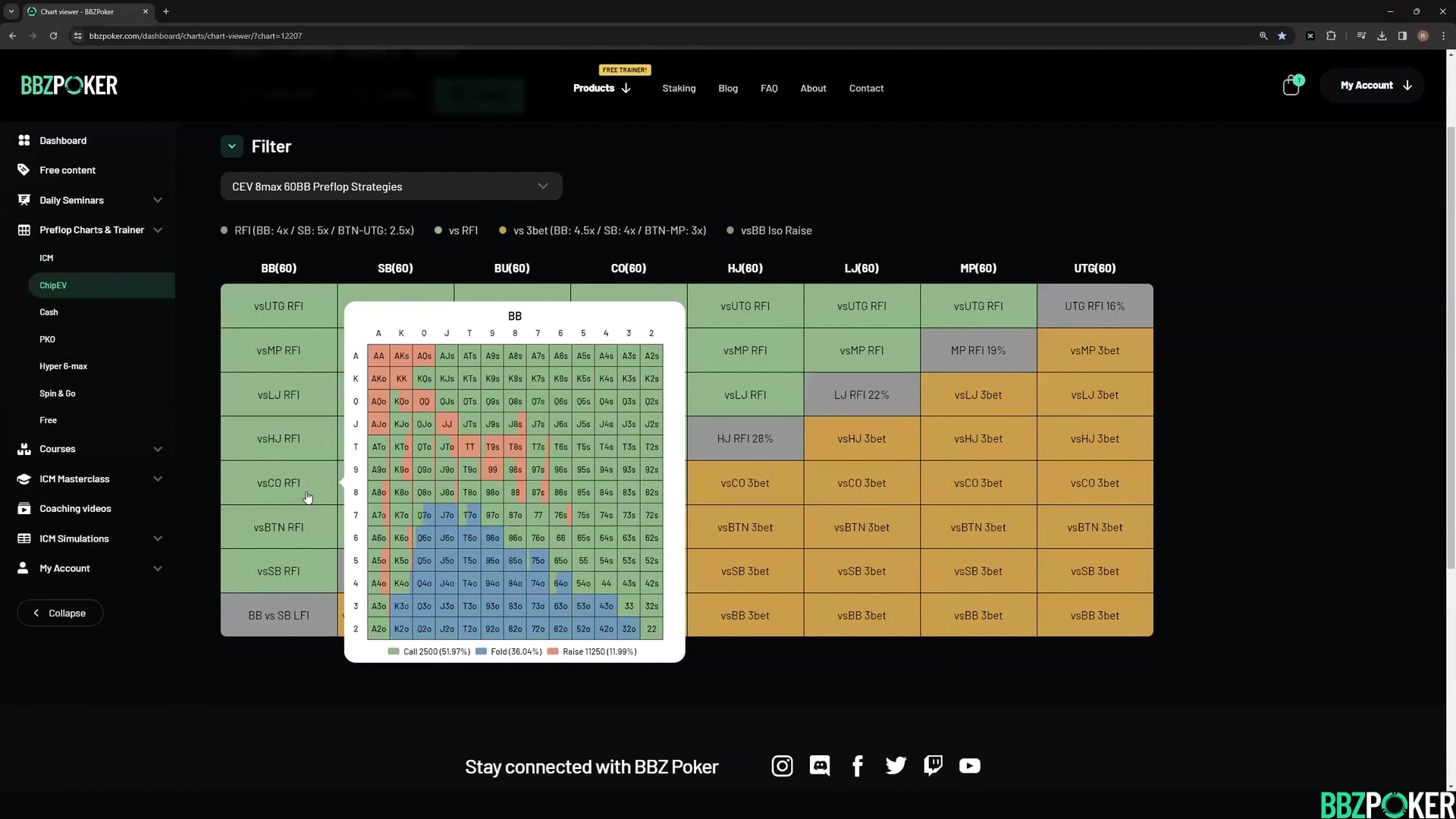1456x819 pixels.
Task: Open the Staking menu item
Action: pos(678,89)
